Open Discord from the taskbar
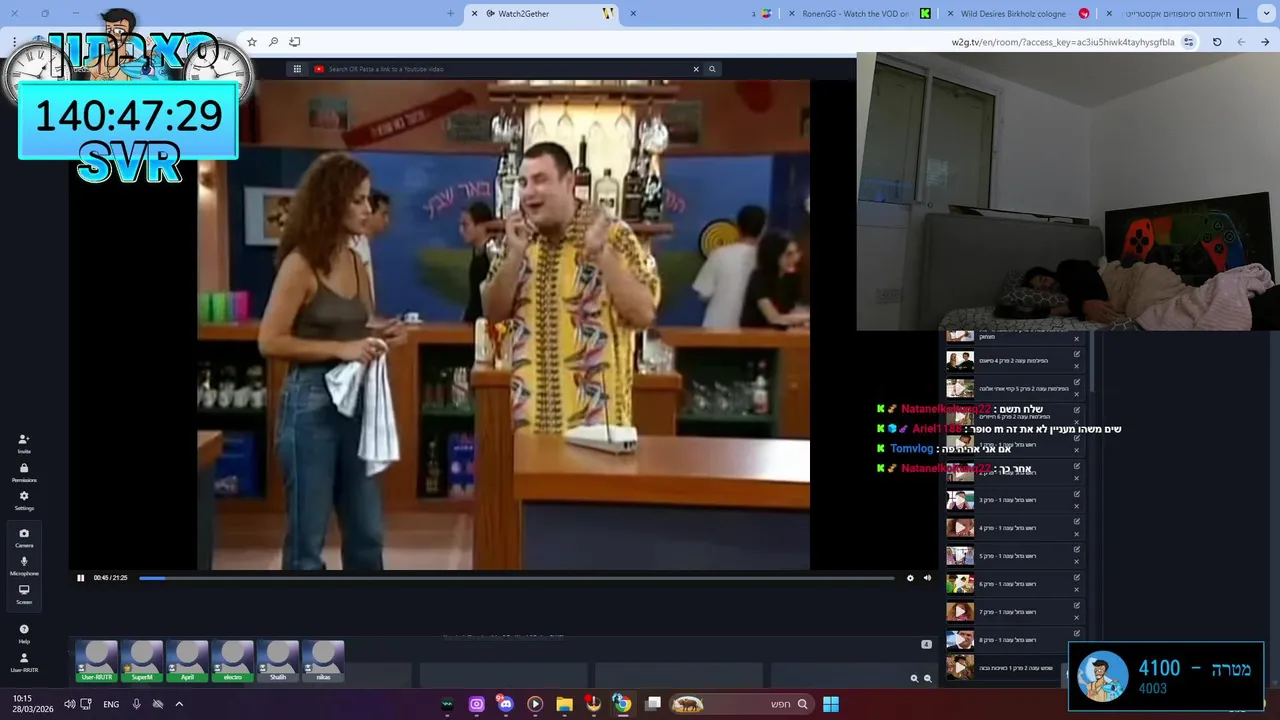The image size is (1280, 720). point(505,704)
